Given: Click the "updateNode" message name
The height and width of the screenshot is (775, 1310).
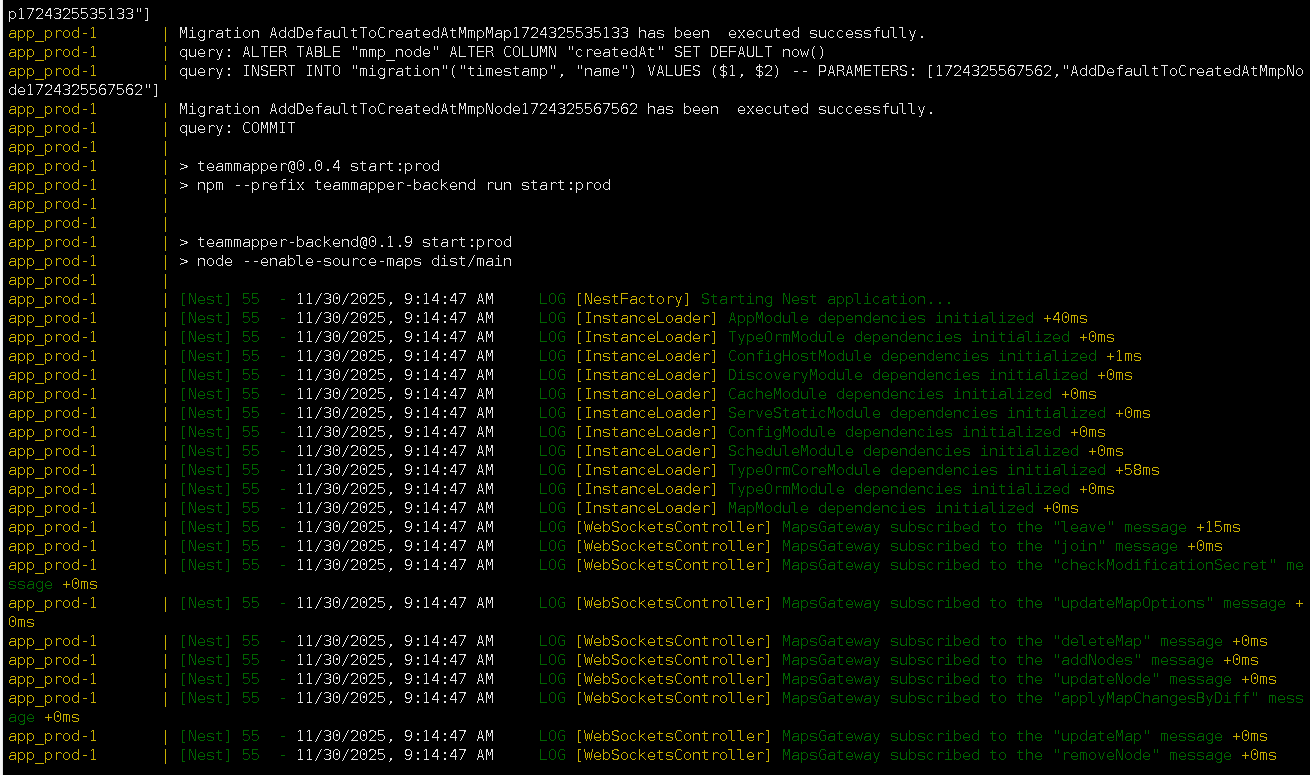Looking at the screenshot, I should 1106,679.
